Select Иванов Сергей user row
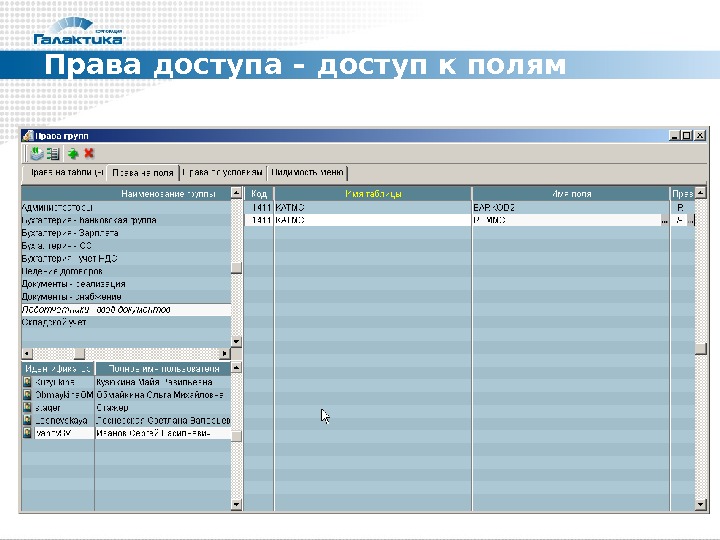Image resolution: width=720 pixels, height=540 pixels. point(126,433)
